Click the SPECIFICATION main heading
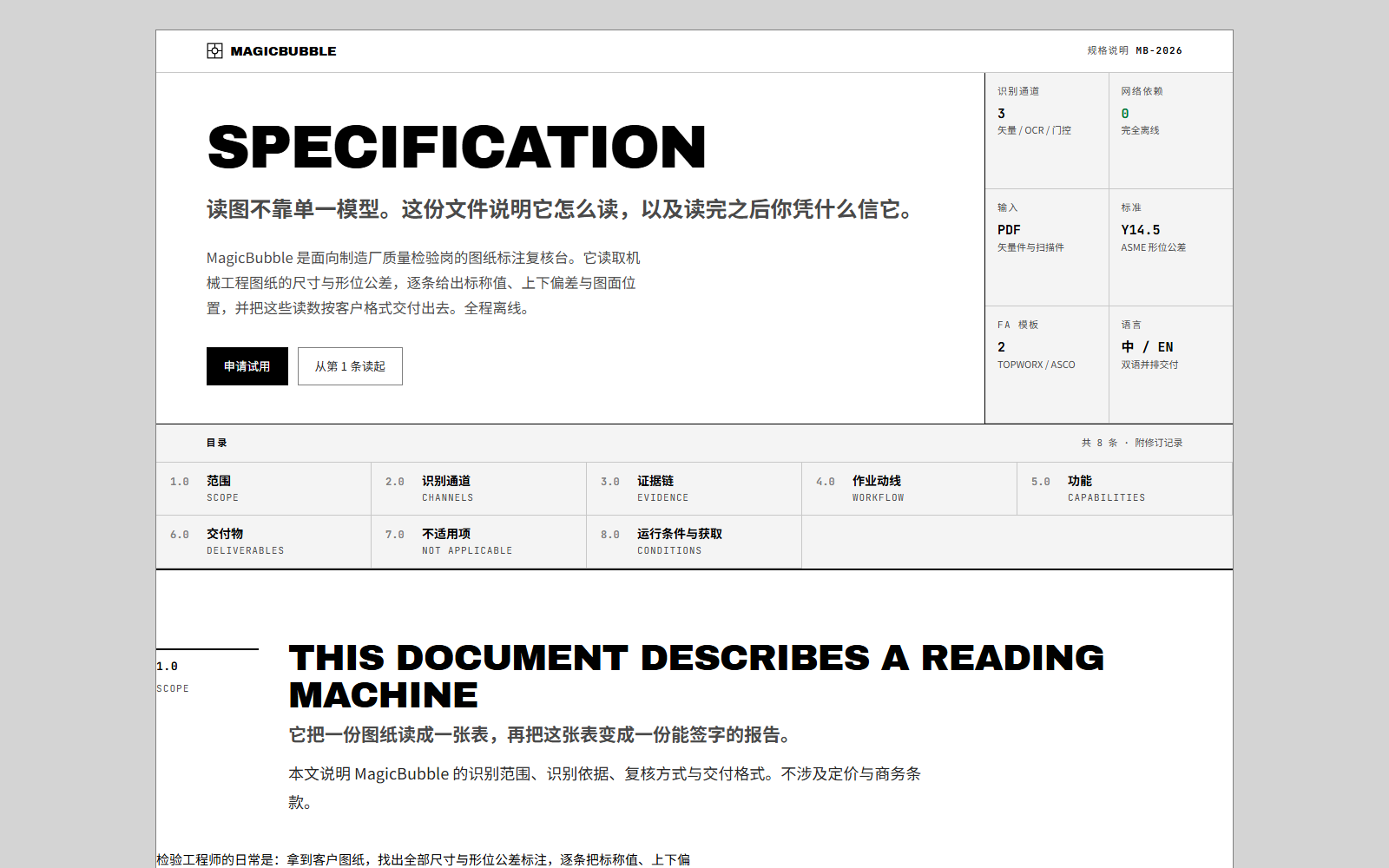The width and height of the screenshot is (1389, 868). pyautogui.click(x=457, y=147)
